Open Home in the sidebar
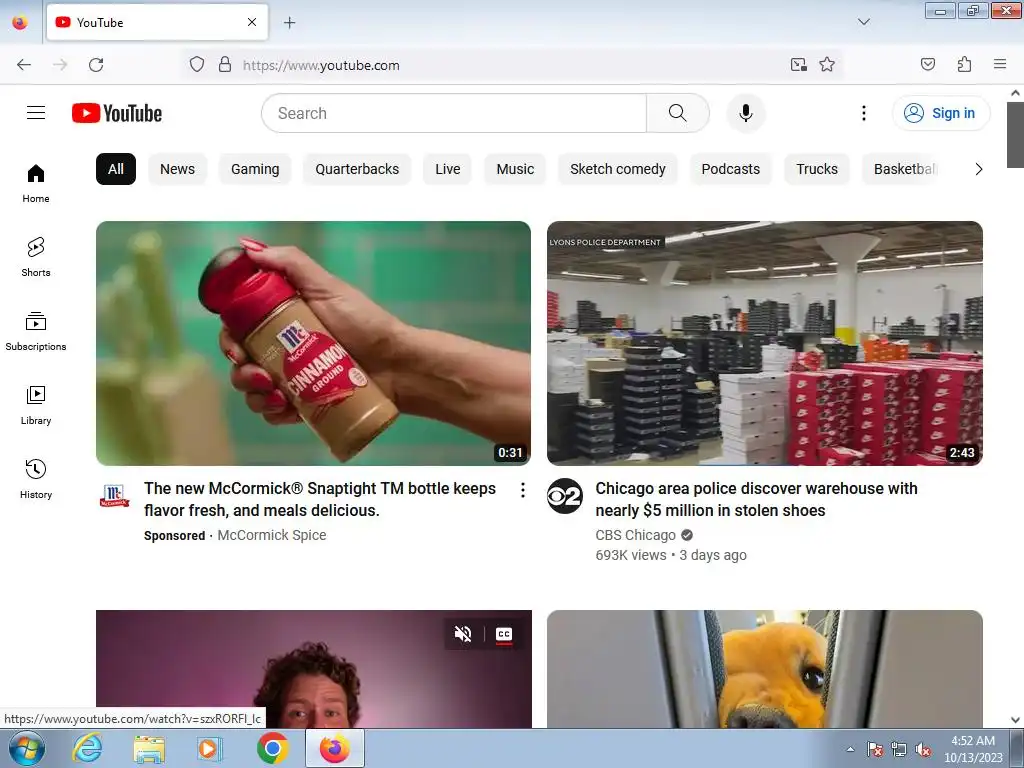Viewport: 1024px width, 768px height. point(36,184)
